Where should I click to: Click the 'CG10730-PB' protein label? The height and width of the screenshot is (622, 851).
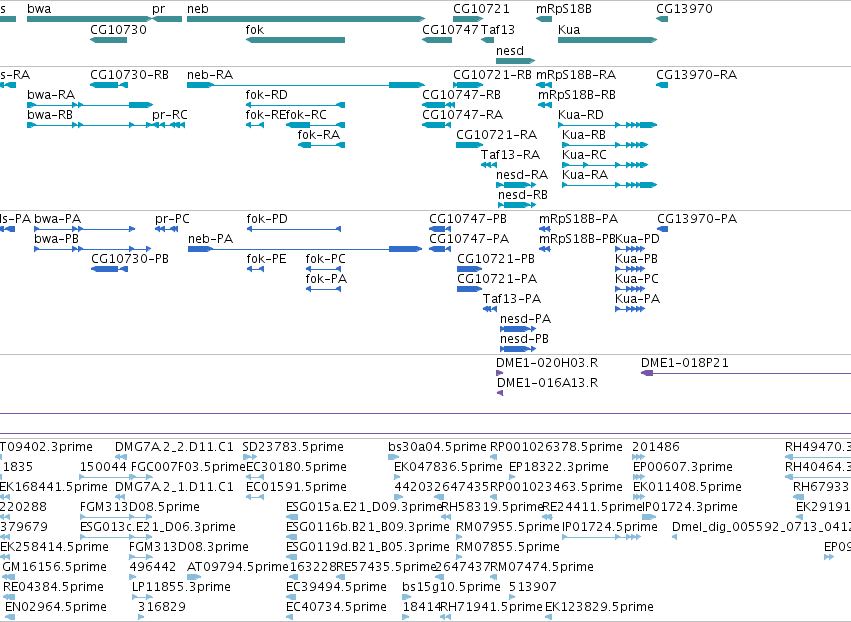[130, 259]
